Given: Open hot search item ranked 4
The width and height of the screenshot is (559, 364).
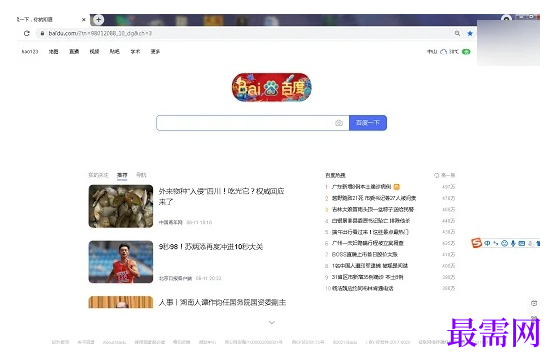Looking at the screenshot, I should pyautogui.click(x=371, y=221).
